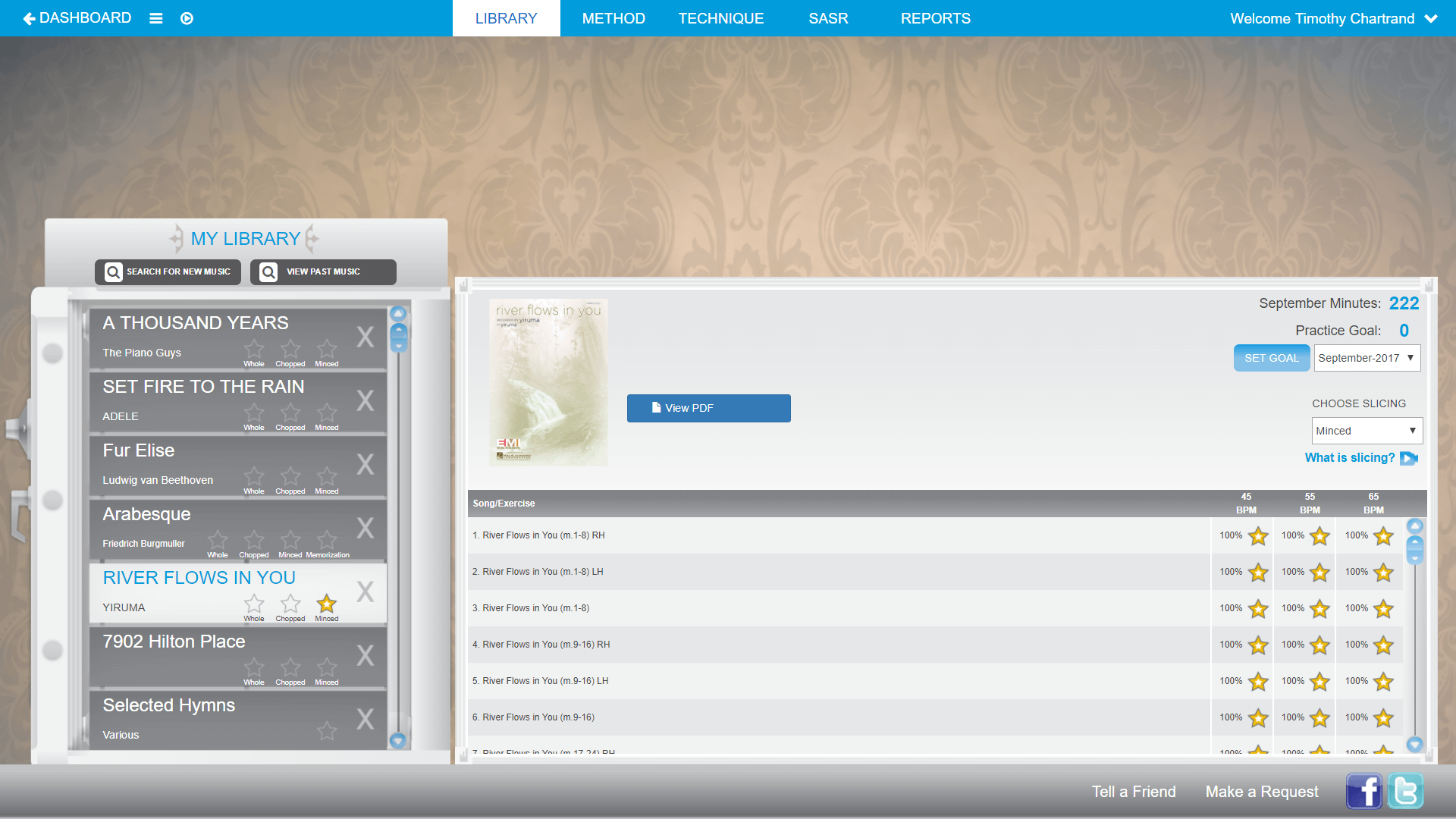Click the library list scrollbar handle
This screenshot has width=1456, height=819.
(x=398, y=337)
